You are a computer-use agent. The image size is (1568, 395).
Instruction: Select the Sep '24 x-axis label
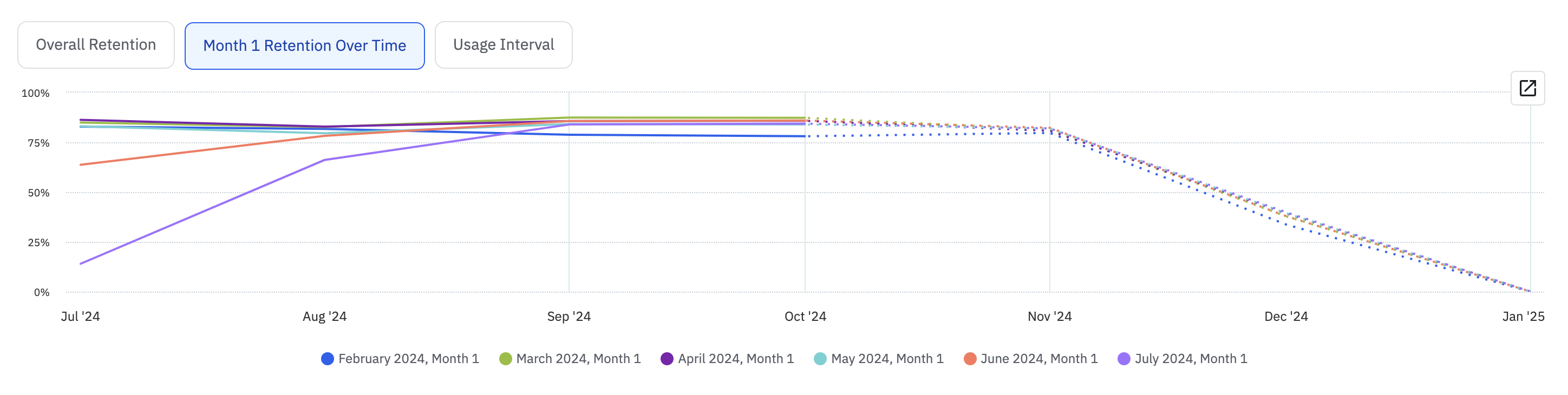click(569, 317)
